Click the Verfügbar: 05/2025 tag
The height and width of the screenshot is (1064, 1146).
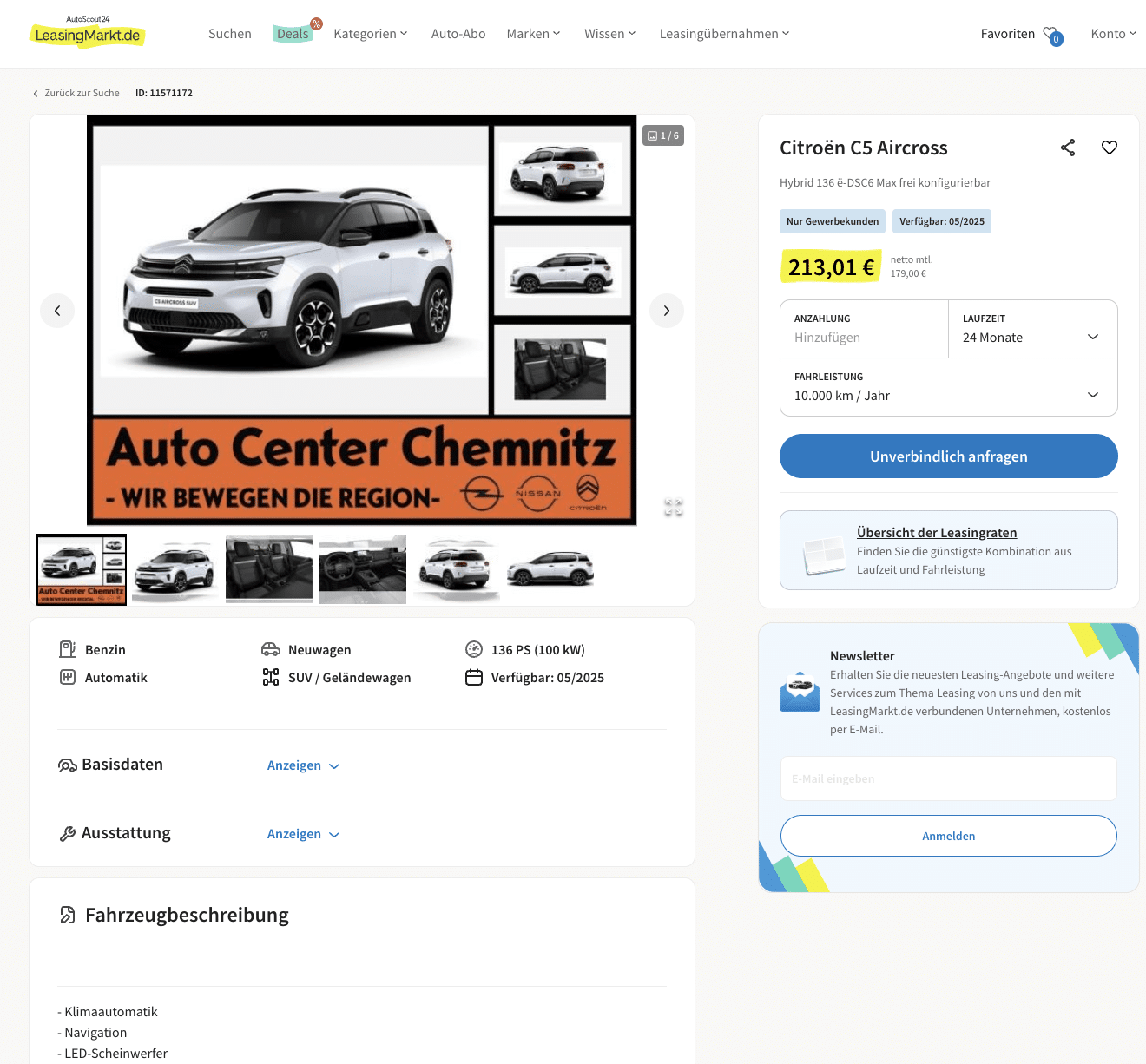click(942, 221)
